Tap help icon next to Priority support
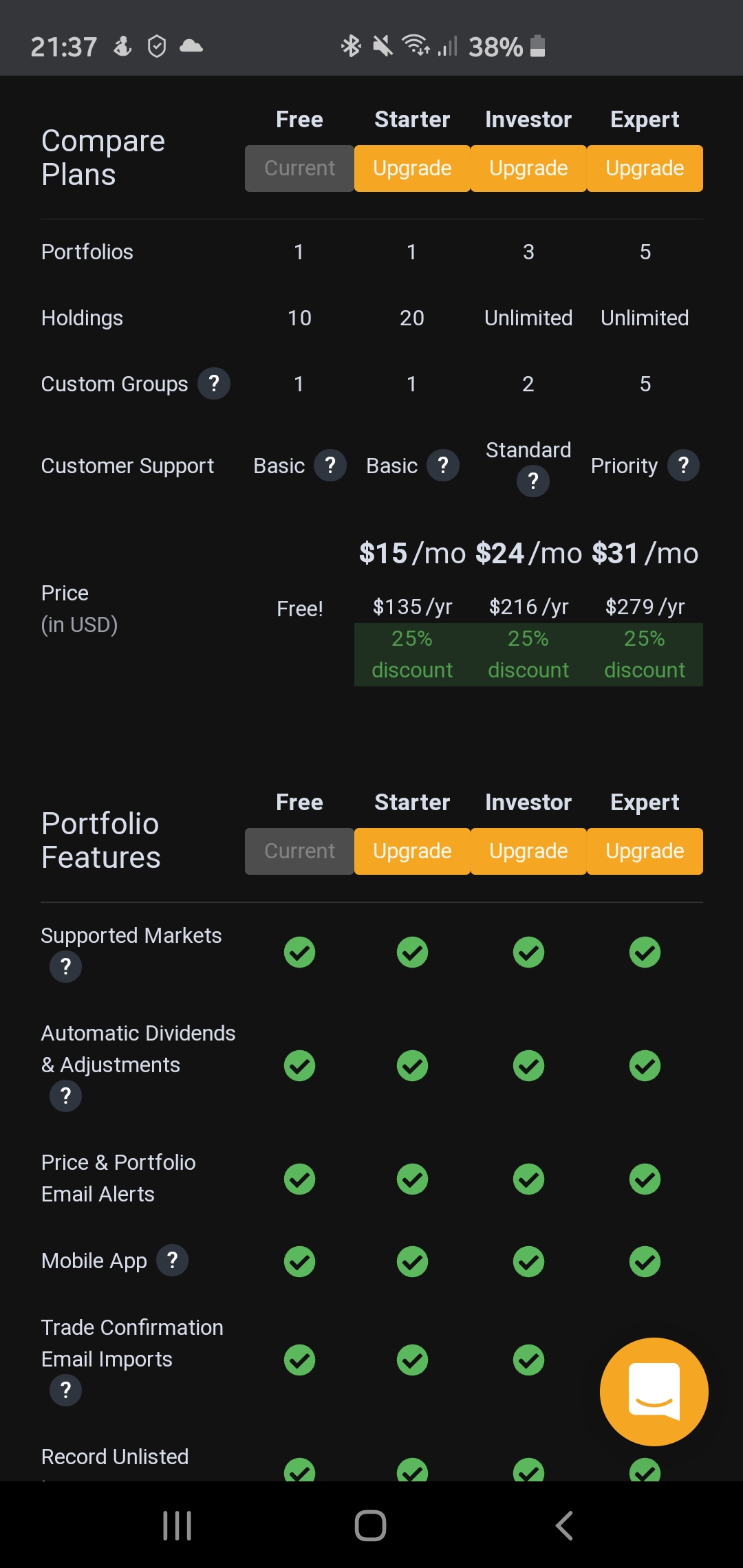Image resolution: width=743 pixels, height=1568 pixels. coord(683,466)
